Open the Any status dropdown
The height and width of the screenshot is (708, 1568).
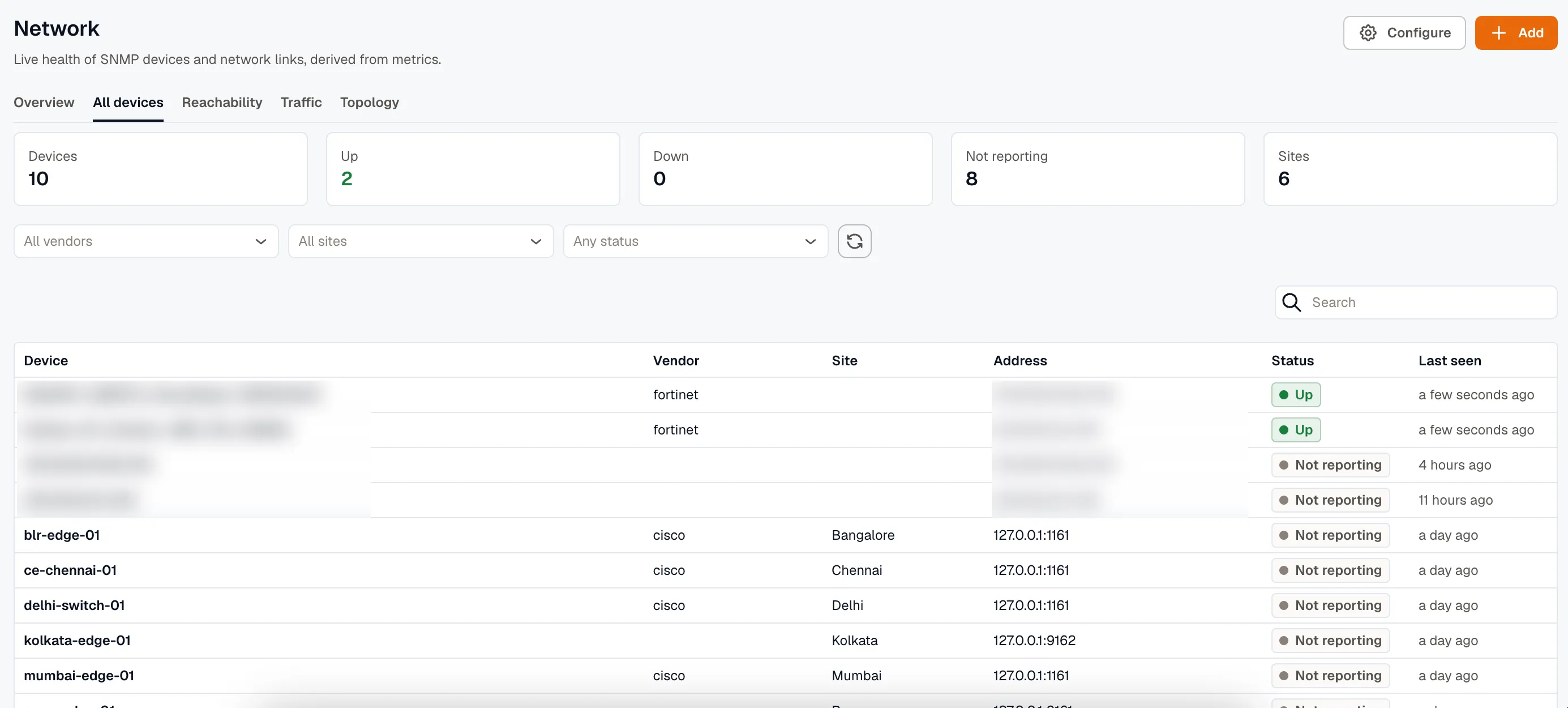tap(695, 241)
